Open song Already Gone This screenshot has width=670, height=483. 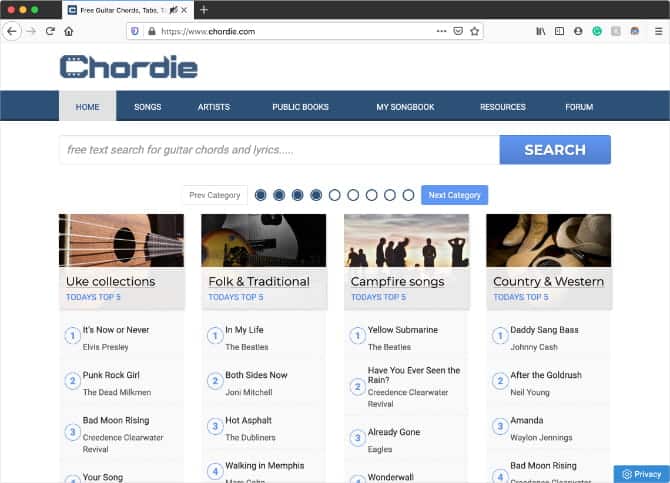tap(394, 432)
